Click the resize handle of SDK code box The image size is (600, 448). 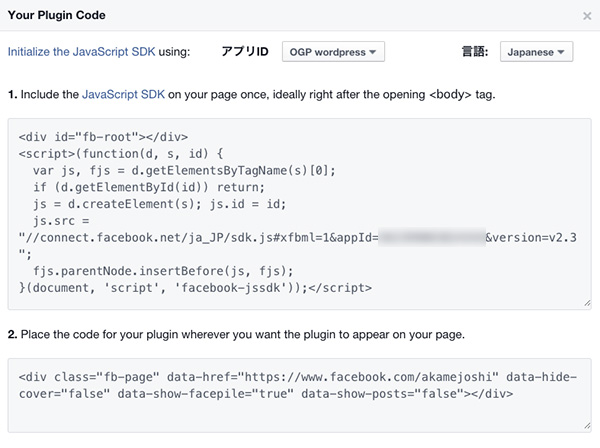point(587,303)
